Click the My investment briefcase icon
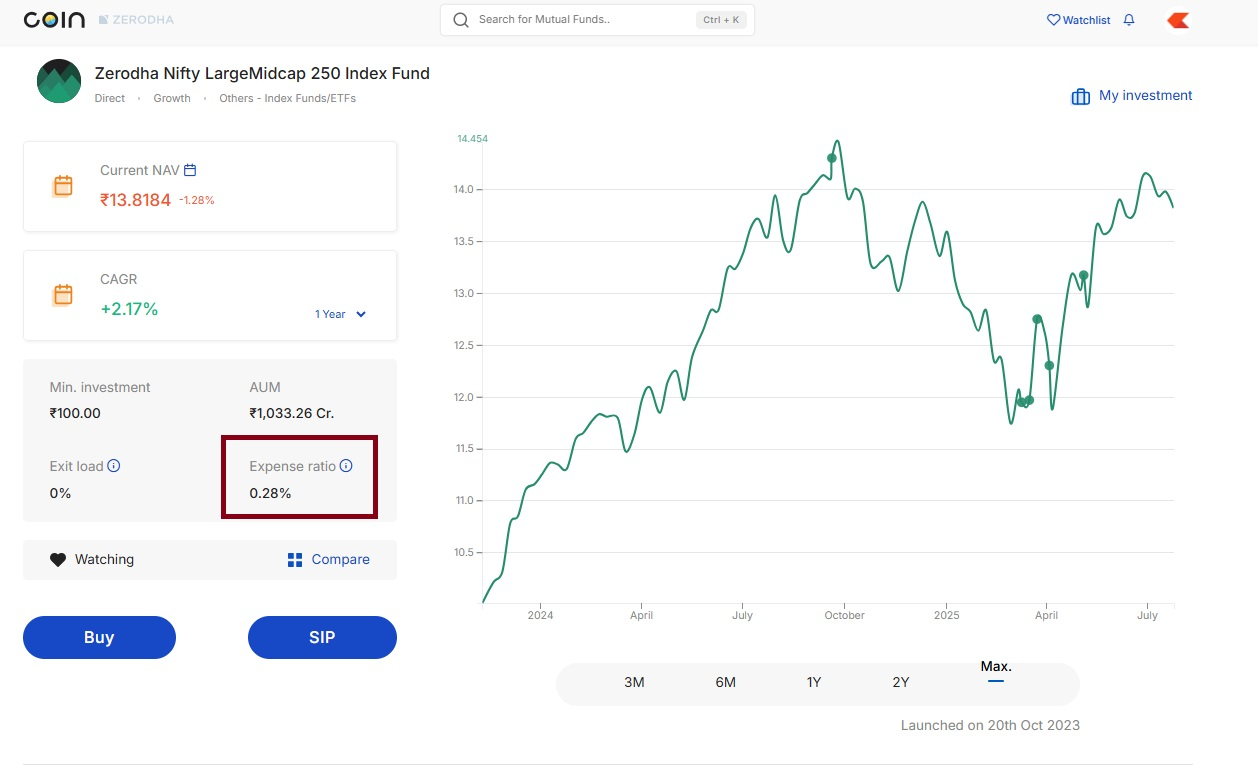Viewport: 1258px width, 765px height. click(x=1080, y=97)
